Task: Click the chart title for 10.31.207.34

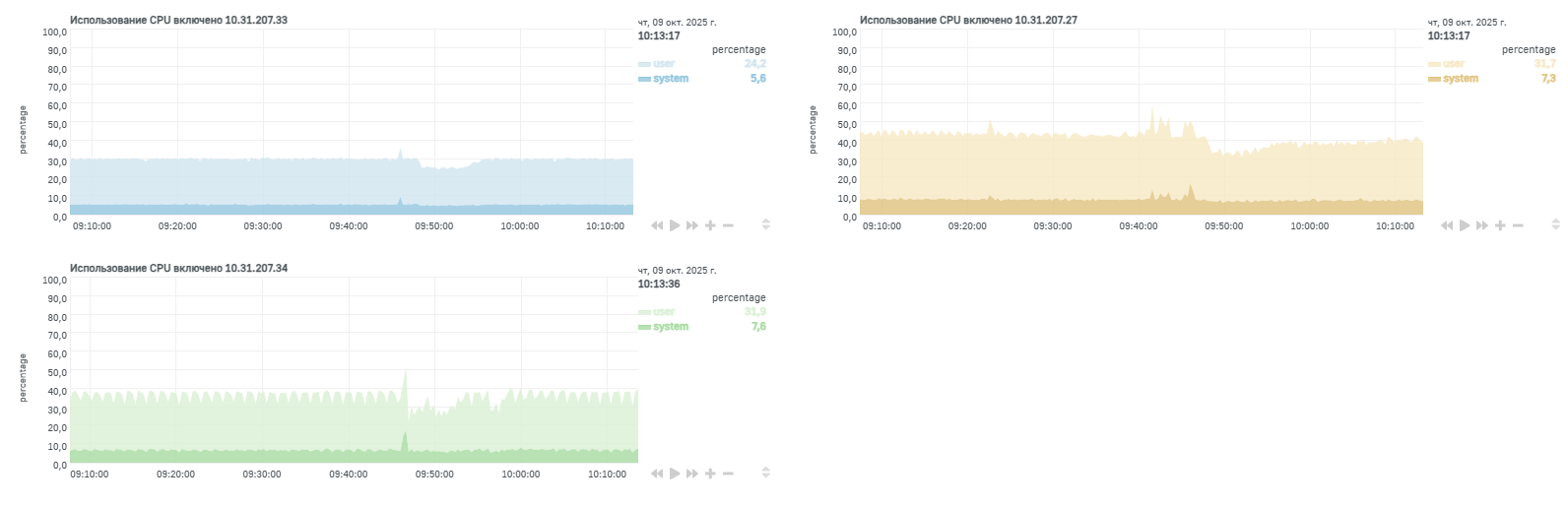Action: point(178,268)
